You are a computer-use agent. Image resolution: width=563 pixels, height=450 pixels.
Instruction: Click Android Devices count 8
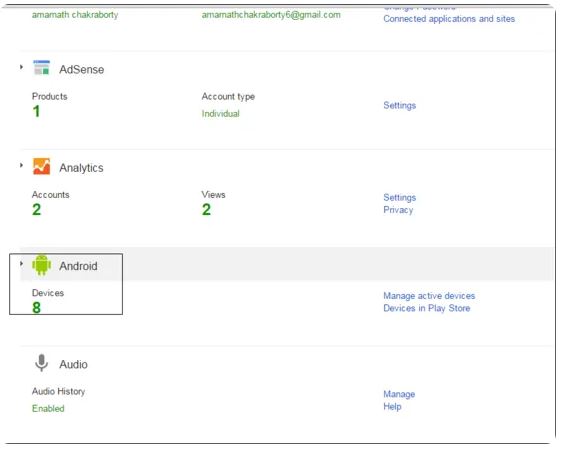pos(37,308)
